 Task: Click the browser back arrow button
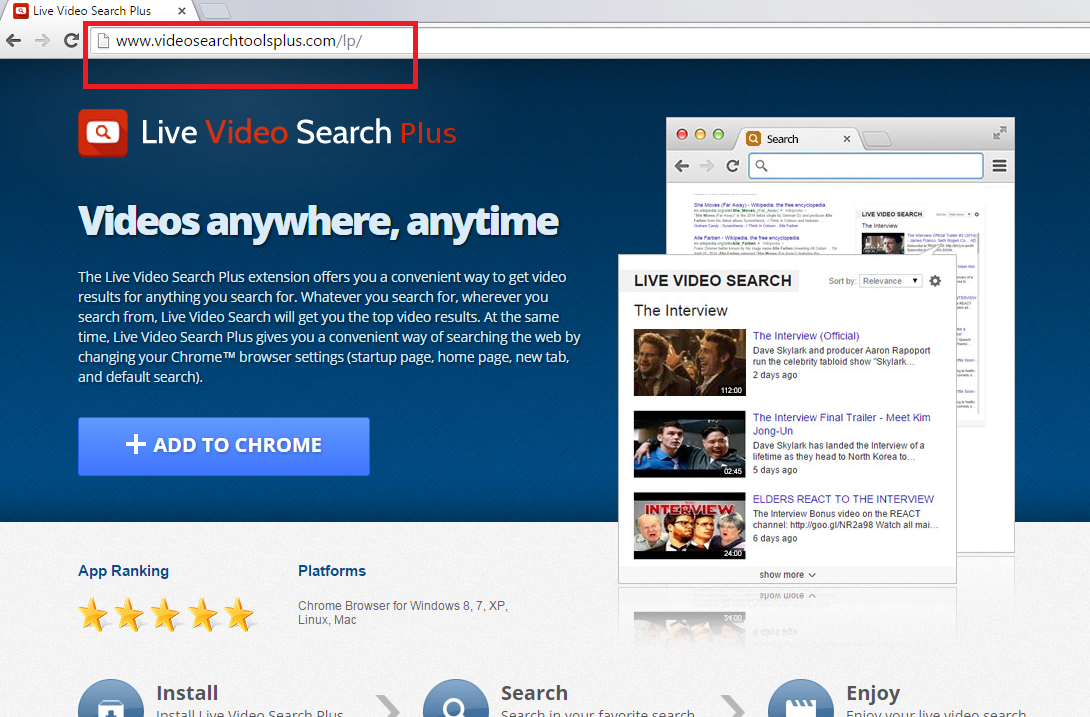pyautogui.click(x=14, y=41)
